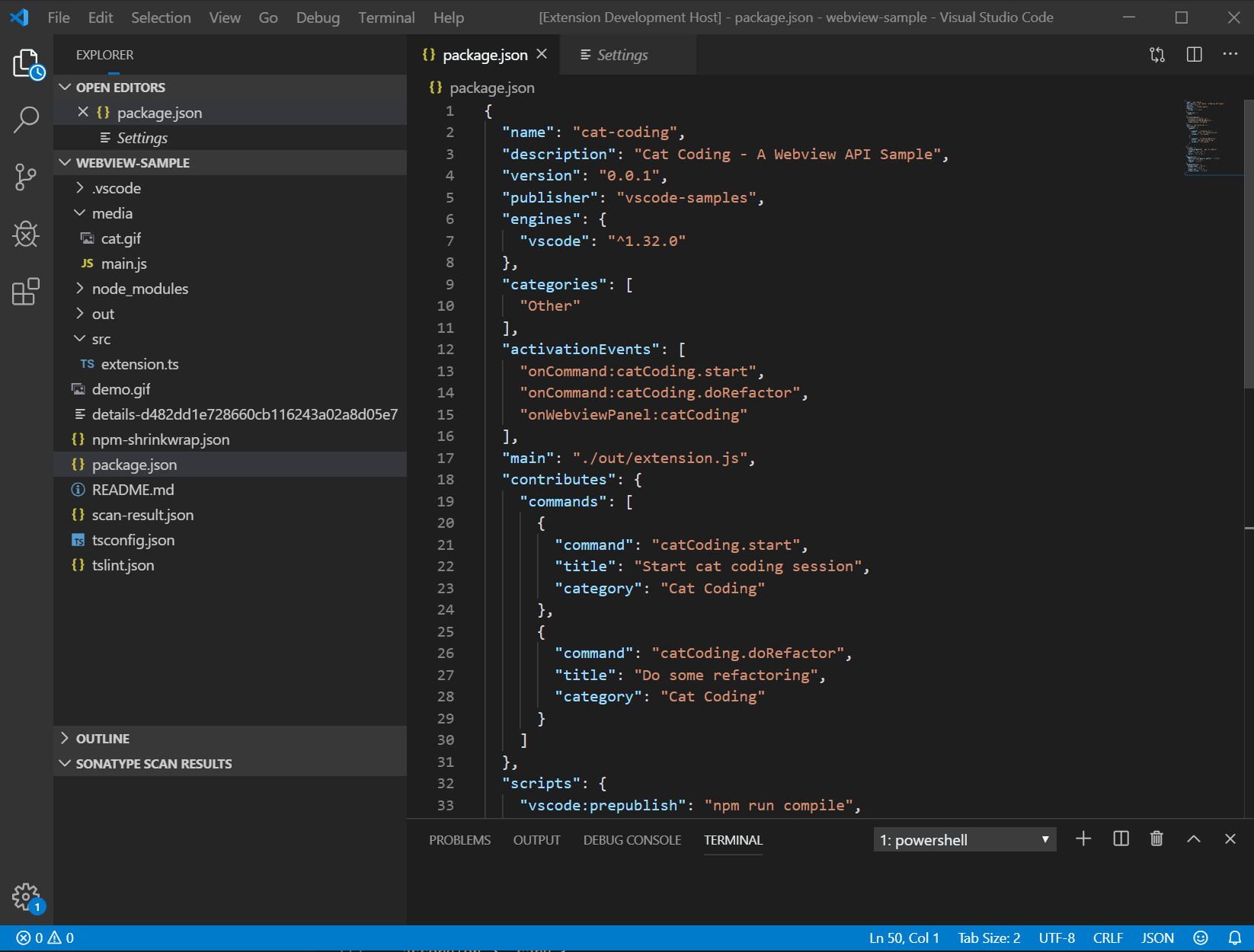Open the Terminal menu
This screenshot has height=952, width=1254.
pyautogui.click(x=386, y=18)
